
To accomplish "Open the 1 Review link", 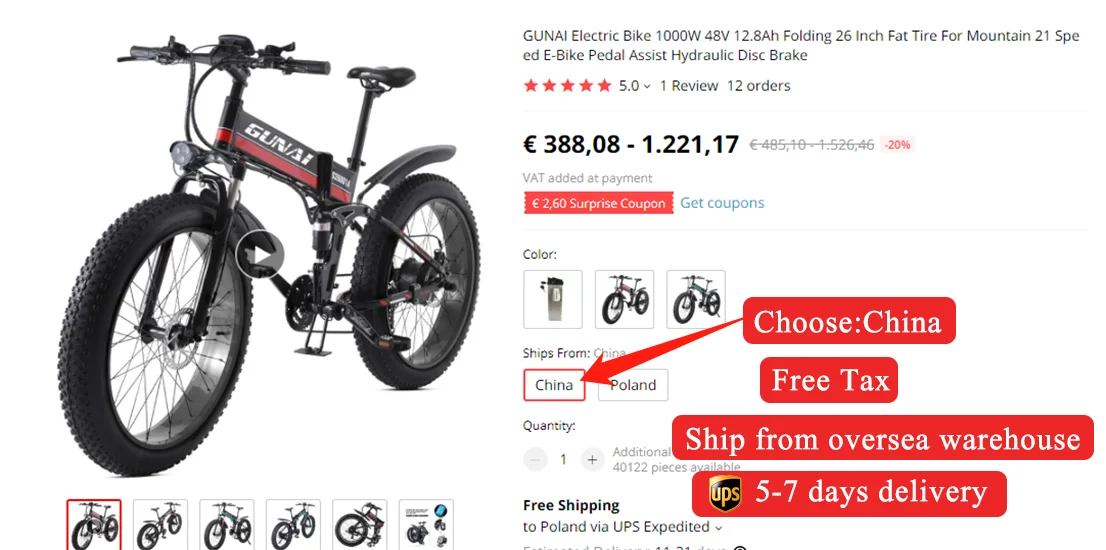I will [x=688, y=86].
